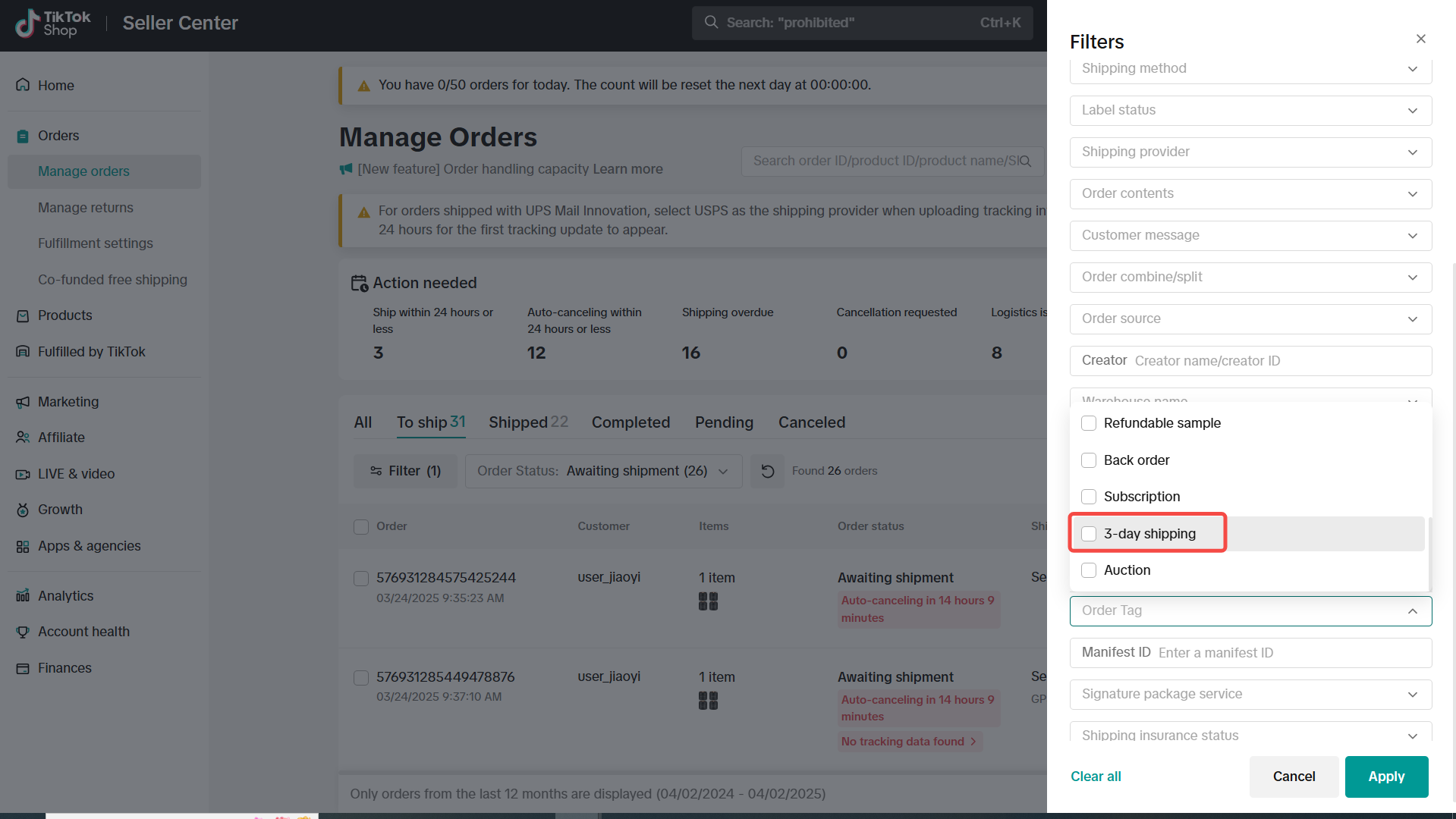
Task: Click the TikTok Shop logo icon
Action: [x=27, y=24]
